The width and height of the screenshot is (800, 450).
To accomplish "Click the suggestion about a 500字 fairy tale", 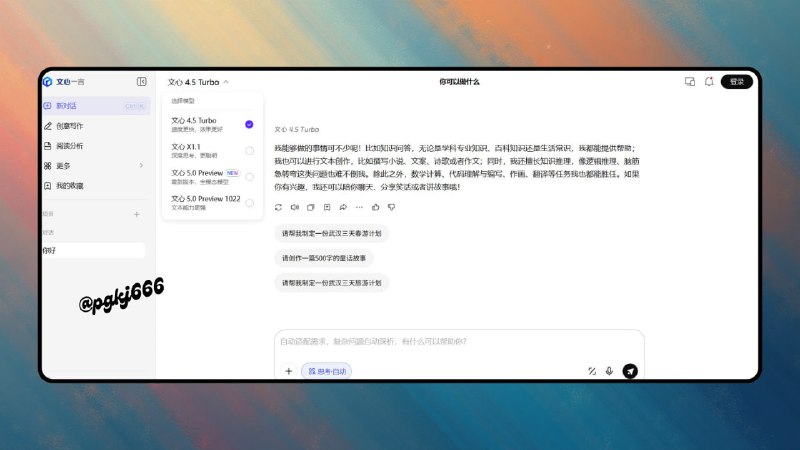I will click(x=324, y=258).
